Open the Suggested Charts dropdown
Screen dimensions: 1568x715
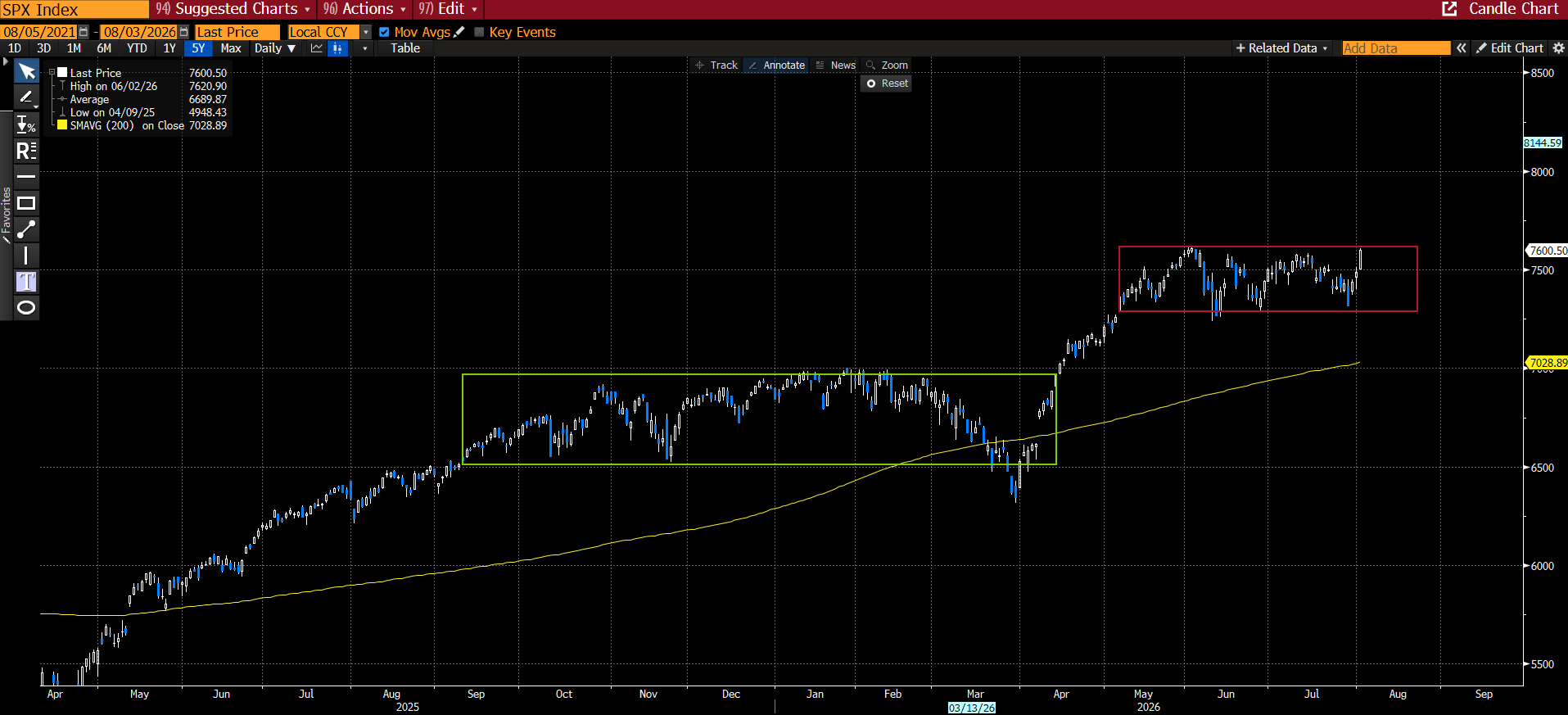(x=233, y=9)
